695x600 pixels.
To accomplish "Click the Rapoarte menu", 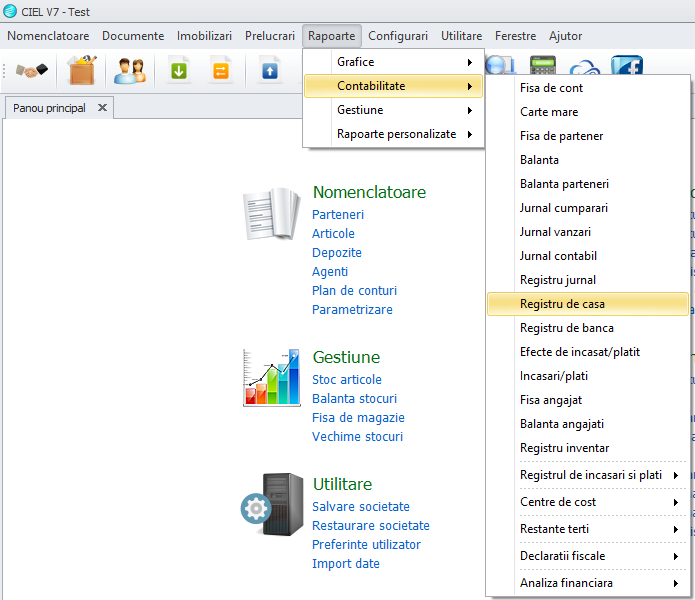I will 332,36.
